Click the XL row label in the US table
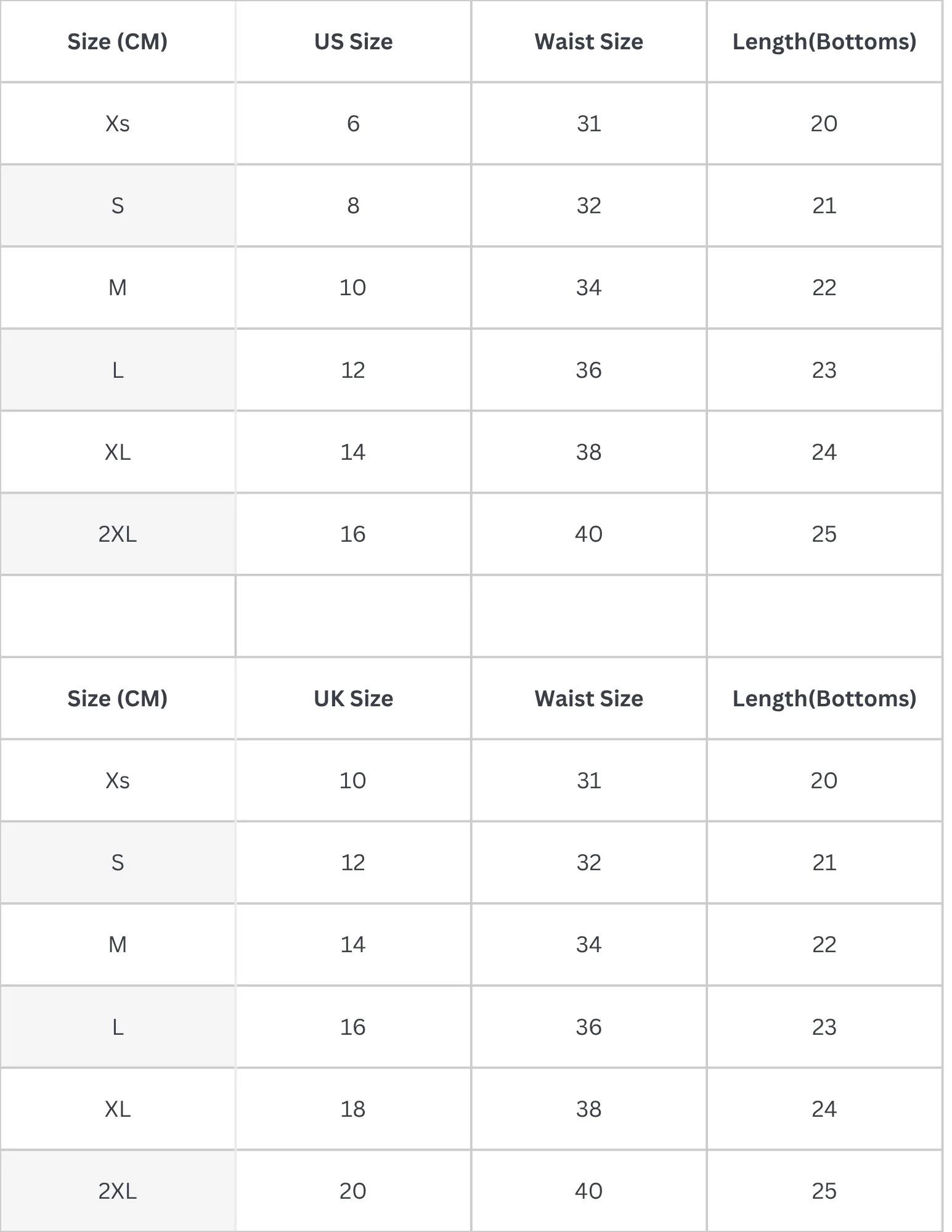The width and height of the screenshot is (952, 1232). [x=117, y=452]
